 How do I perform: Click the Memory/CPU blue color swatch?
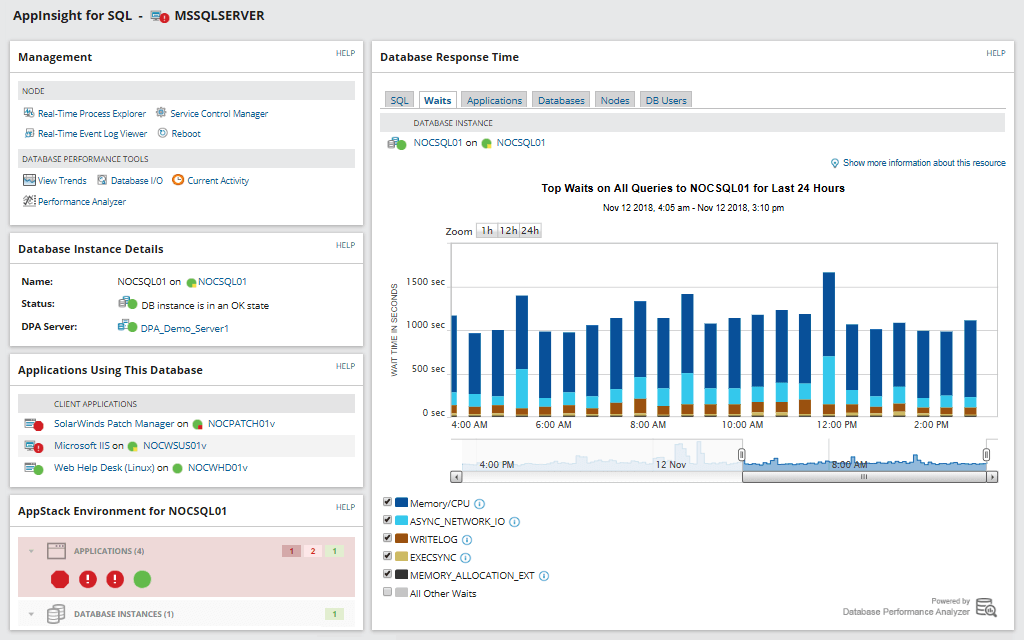(x=402, y=502)
